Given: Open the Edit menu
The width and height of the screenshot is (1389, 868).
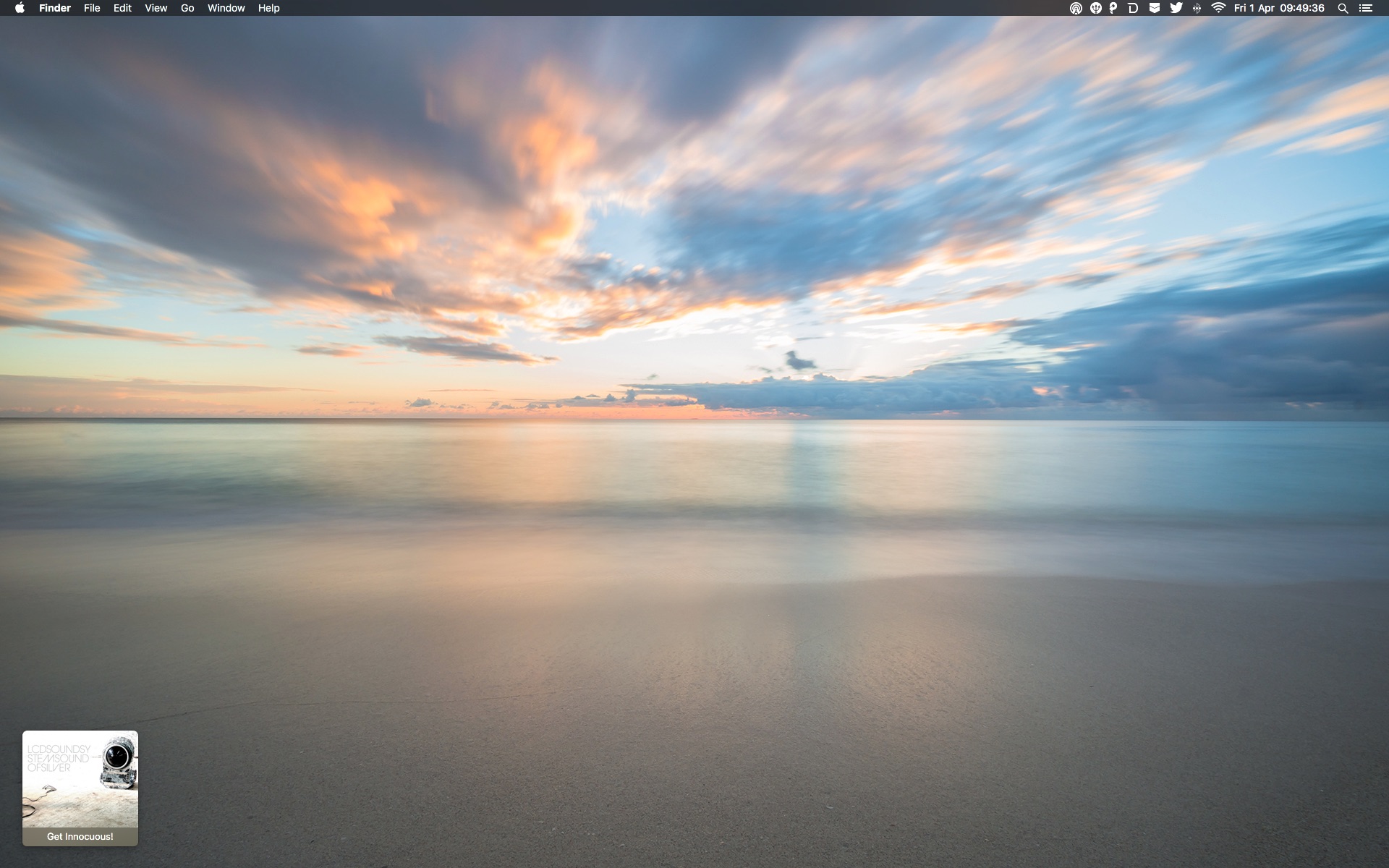Looking at the screenshot, I should pyautogui.click(x=122, y=8).
